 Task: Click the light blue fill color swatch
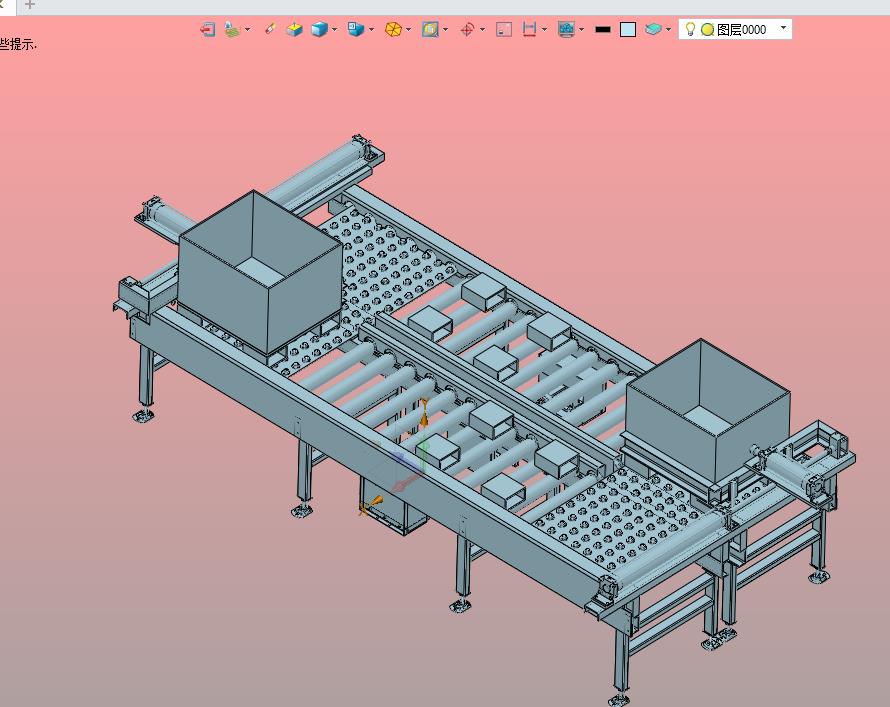coord(628,30)
